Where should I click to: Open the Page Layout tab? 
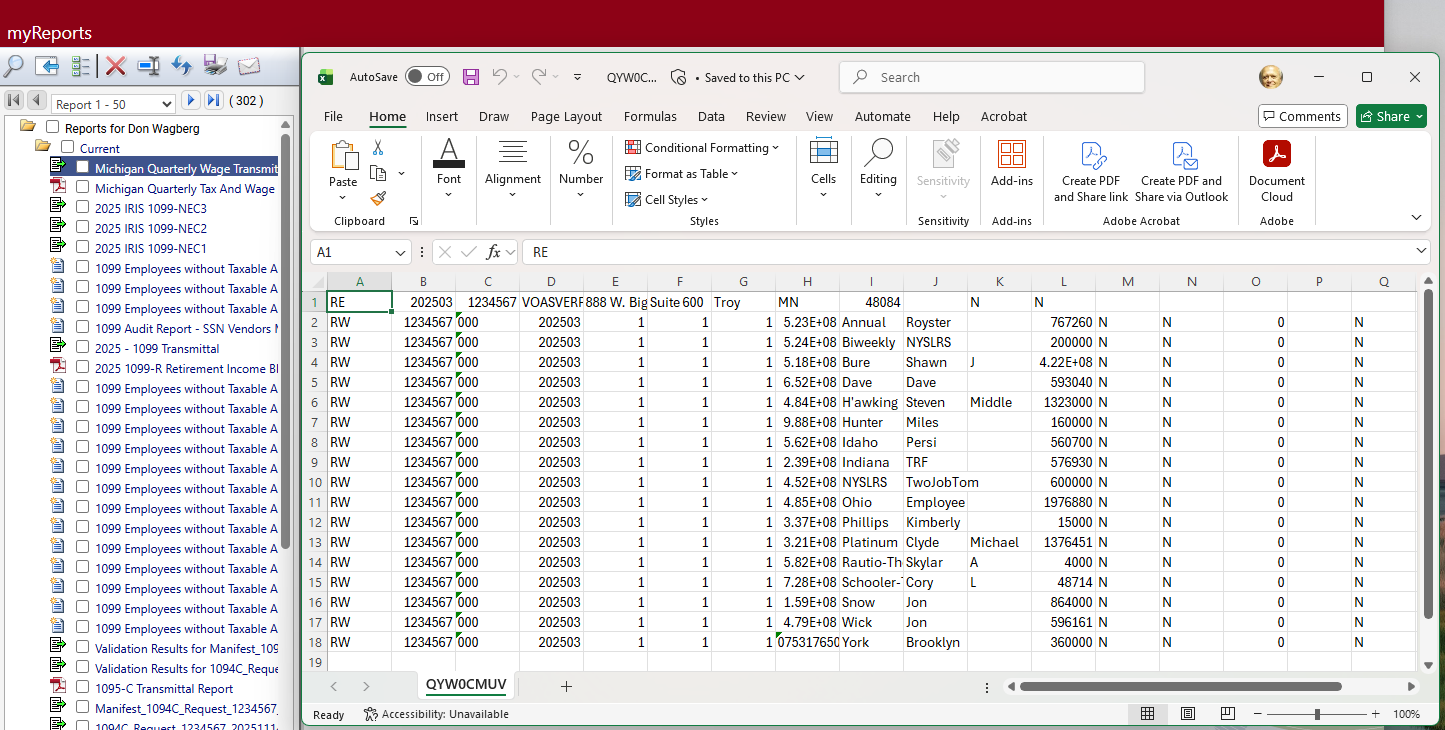566,116
